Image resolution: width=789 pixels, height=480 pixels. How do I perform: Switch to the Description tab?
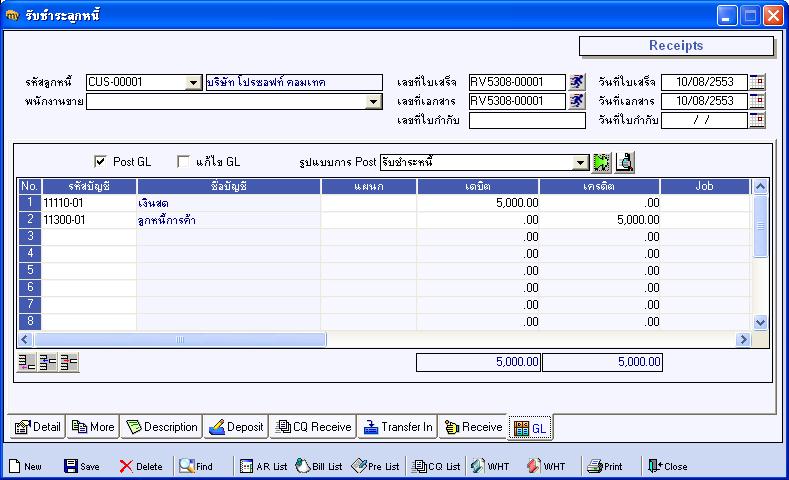pos(162,427)
